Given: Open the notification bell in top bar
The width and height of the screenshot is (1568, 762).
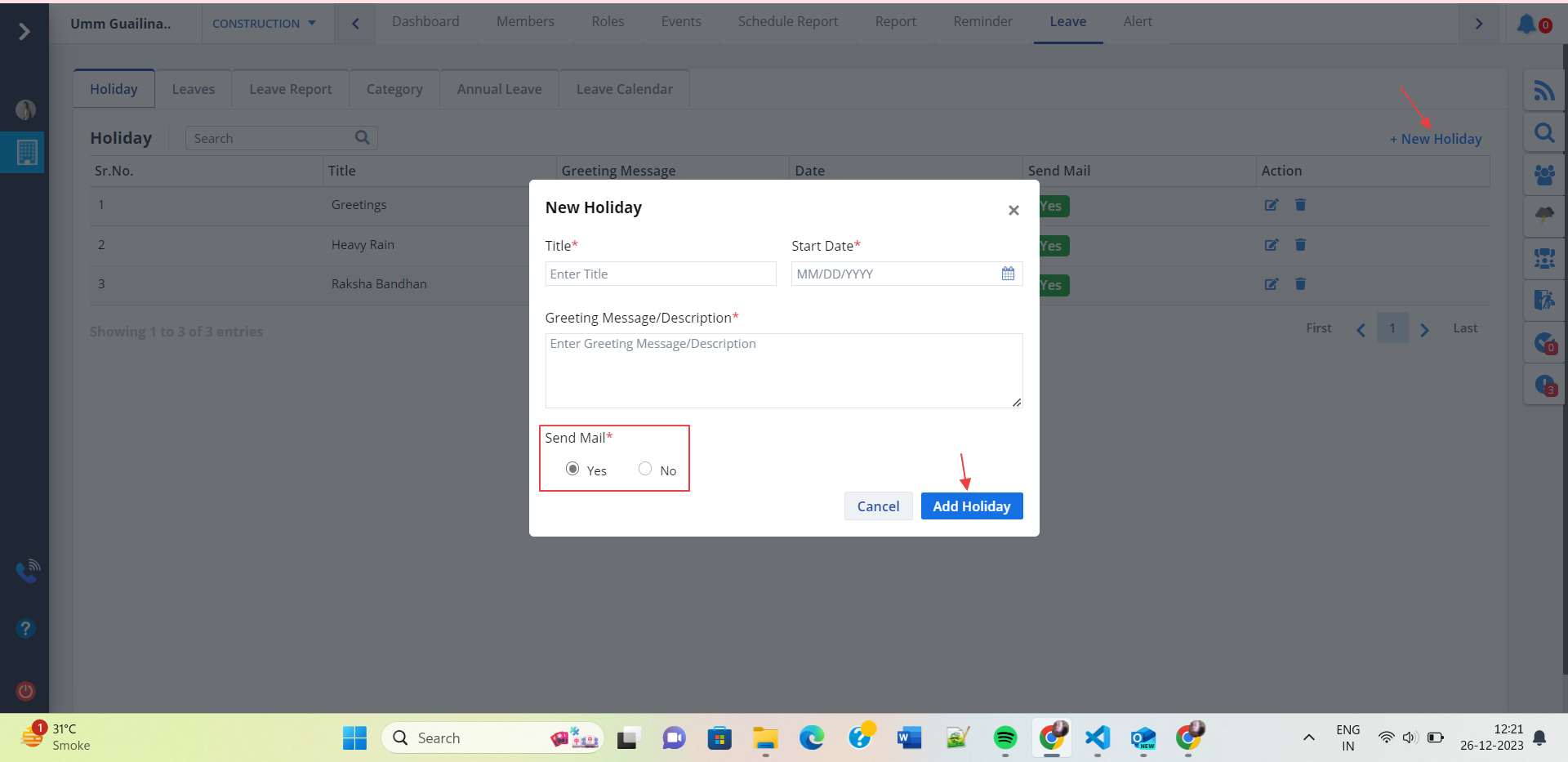Looking at the screenshot, I should pyautogui.click(x=1526, y=24).
